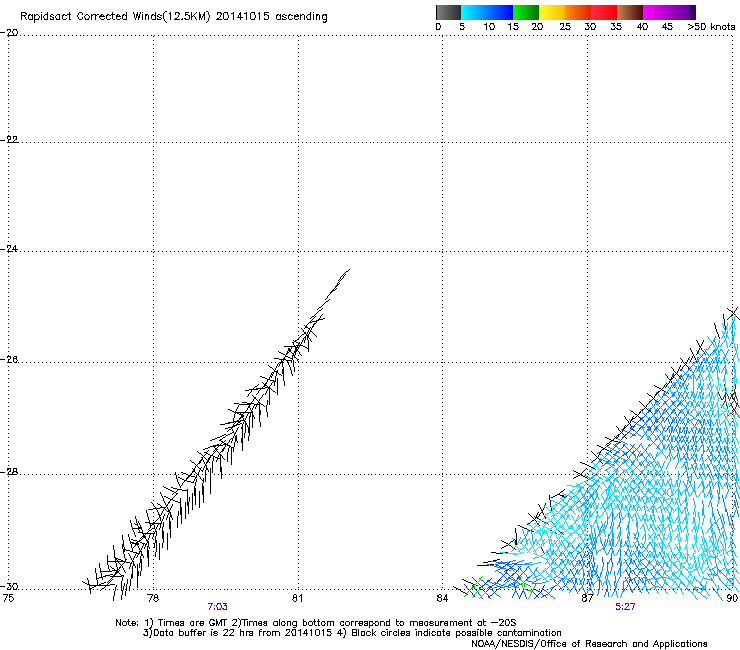Click the latitude label -30
Image resolution: width=740 pixels, height=650 pixels.
pyautogui.click(x=9, y=586)
